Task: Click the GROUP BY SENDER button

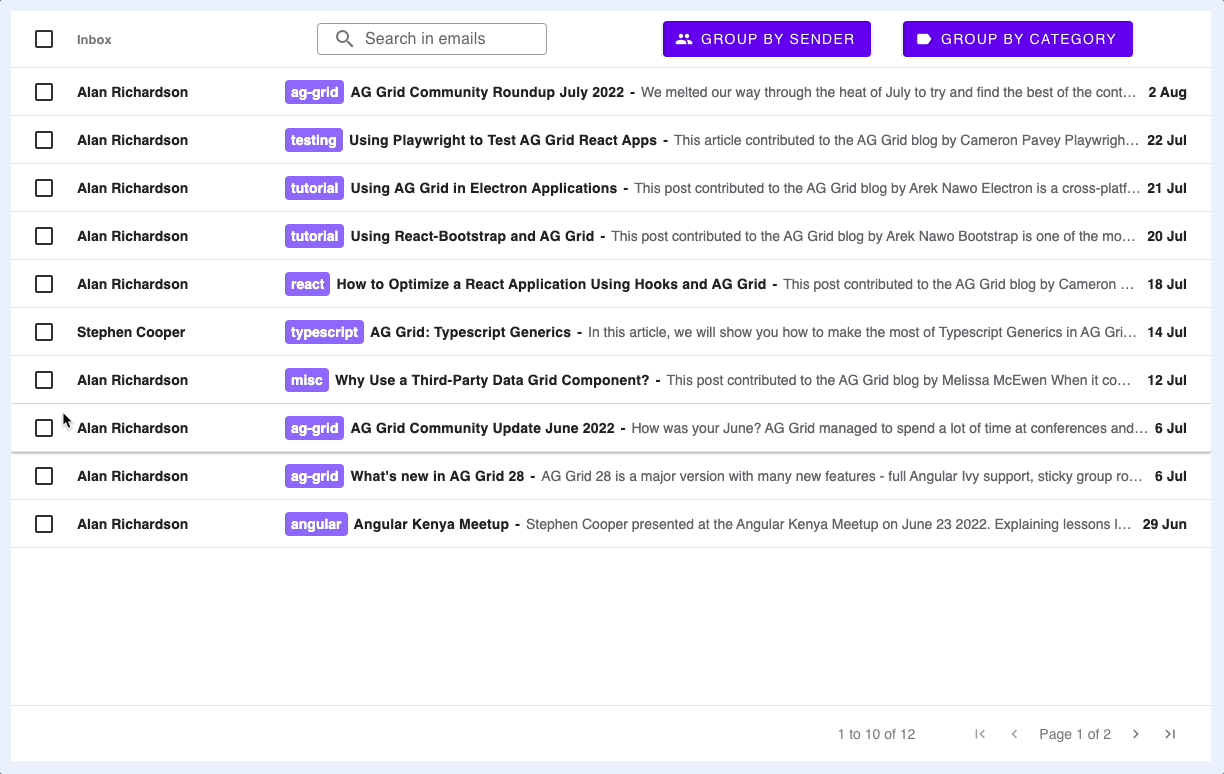Action: [766, 38]
